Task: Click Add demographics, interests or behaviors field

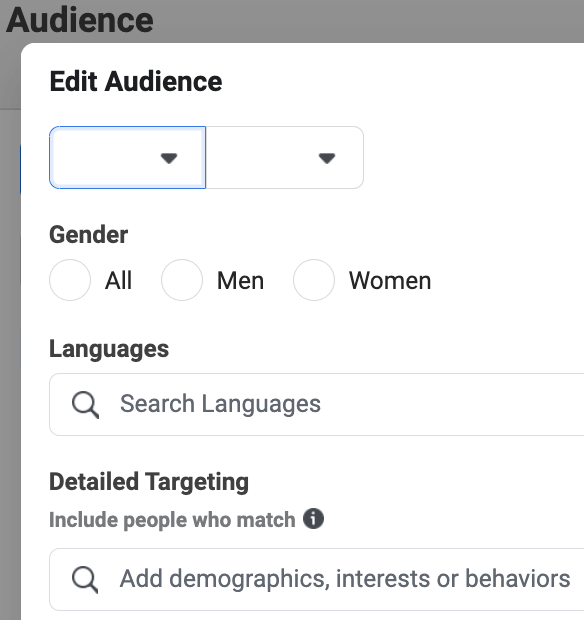Action: point(317,580)
